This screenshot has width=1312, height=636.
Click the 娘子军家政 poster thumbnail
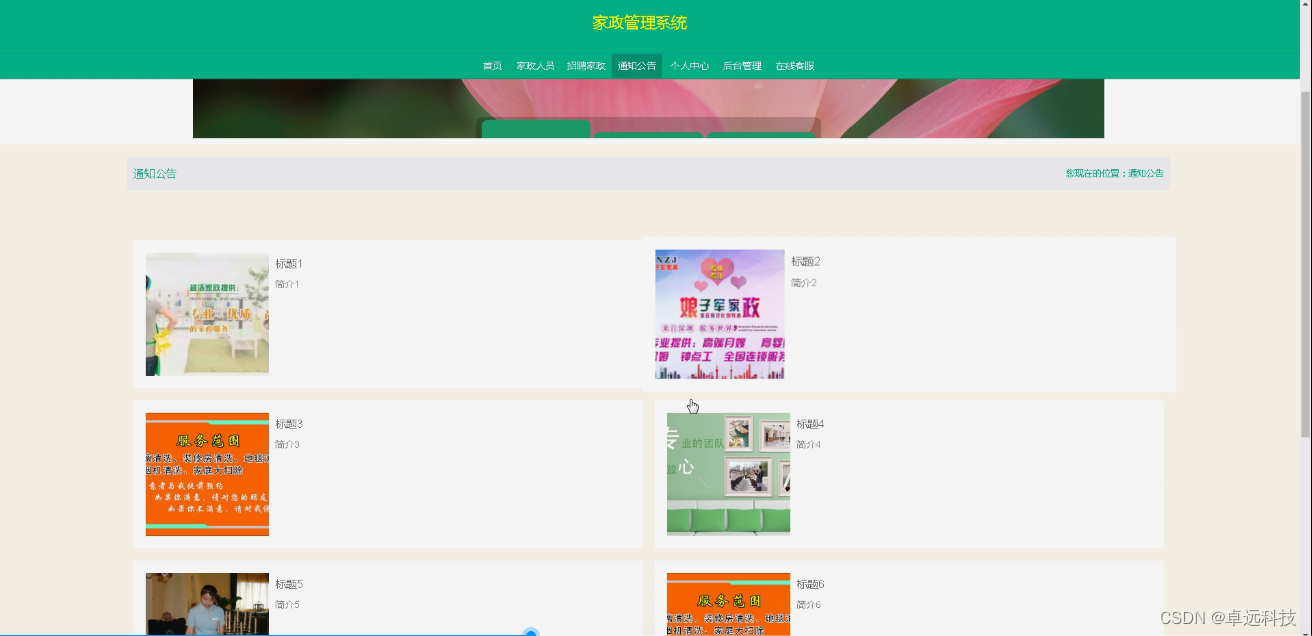pos(719,313)
